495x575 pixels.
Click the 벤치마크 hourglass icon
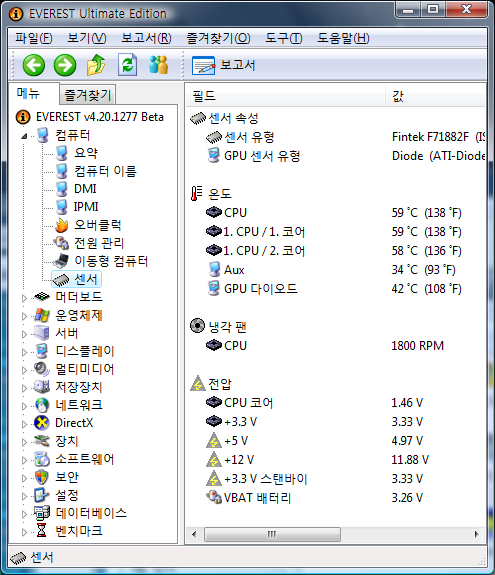pyautogui.click(x=42, y=531)
